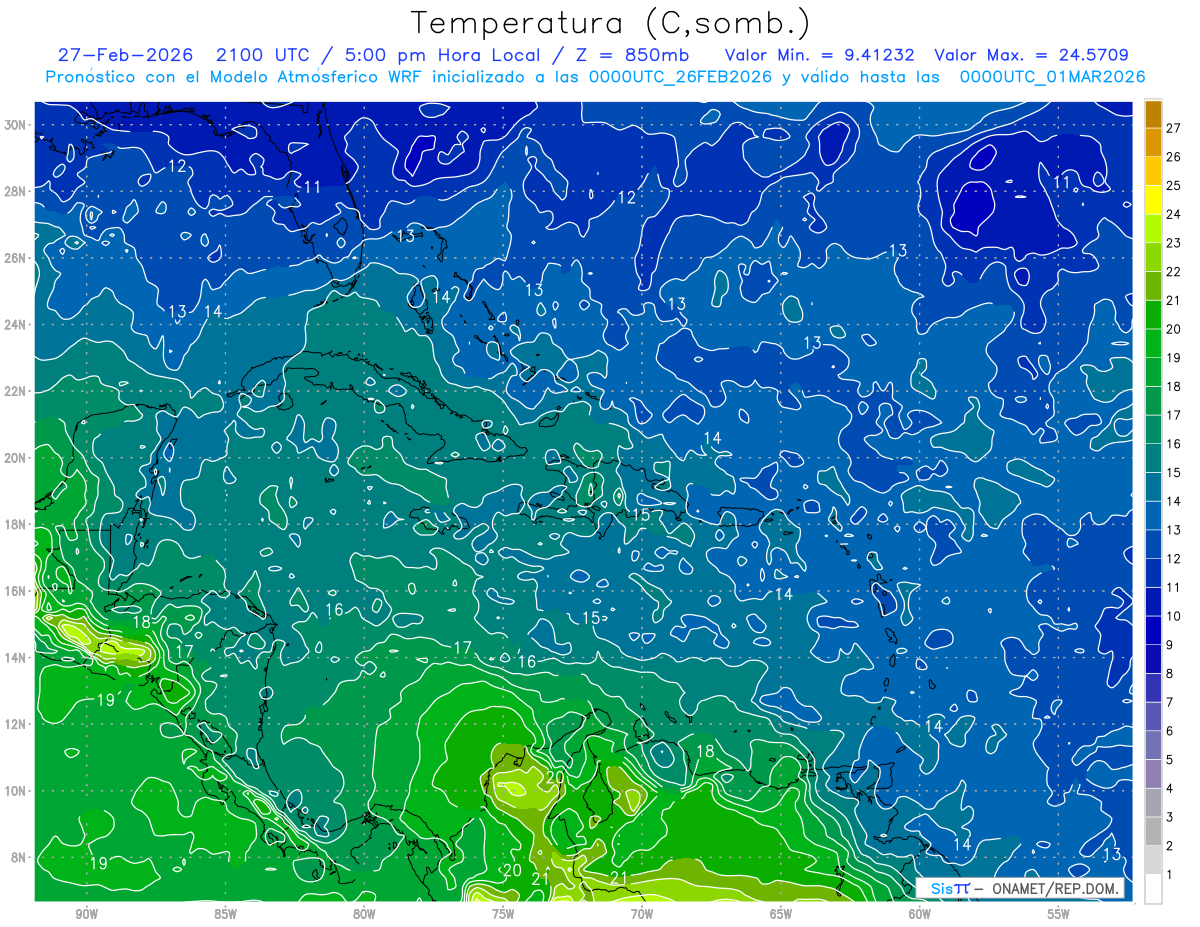Click the '0000UTC_26FEB2026' initialization time

(680, 76)
